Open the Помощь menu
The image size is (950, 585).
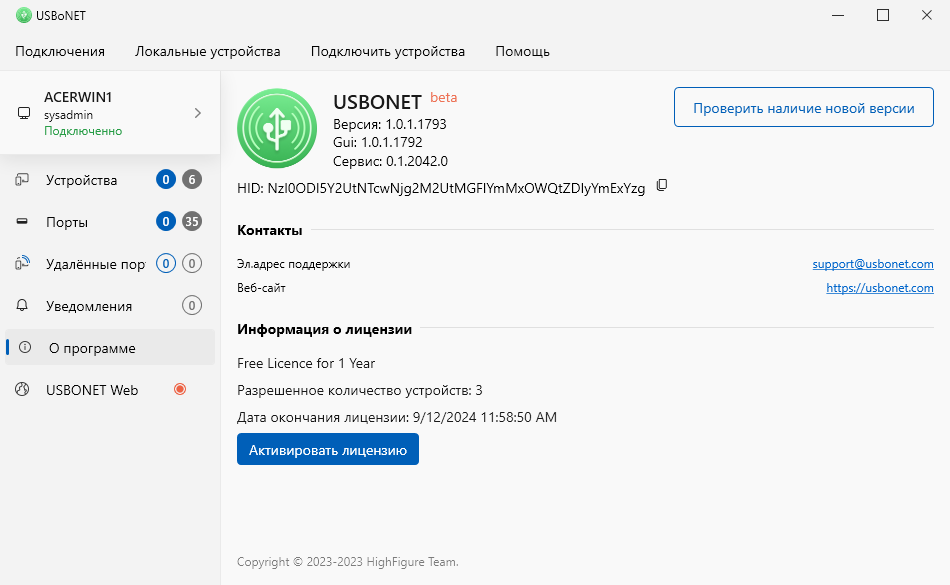click(522, 51)
